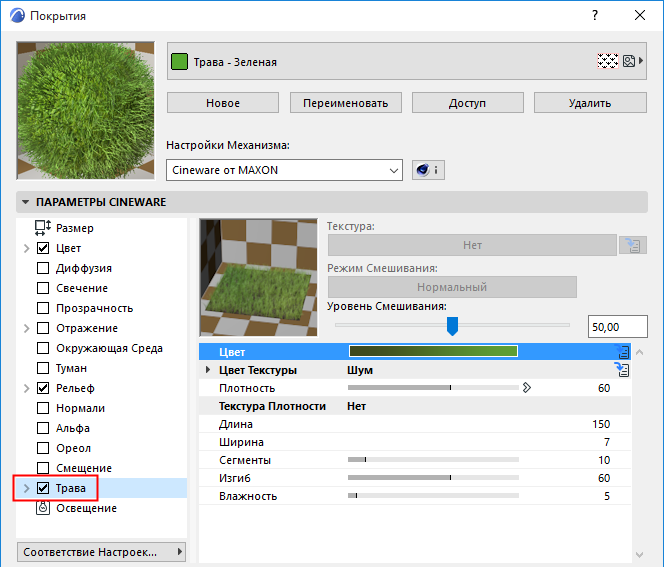Select the Плотность value 60
This screenshot has width=664, height=567.
(x=604, y=388)
